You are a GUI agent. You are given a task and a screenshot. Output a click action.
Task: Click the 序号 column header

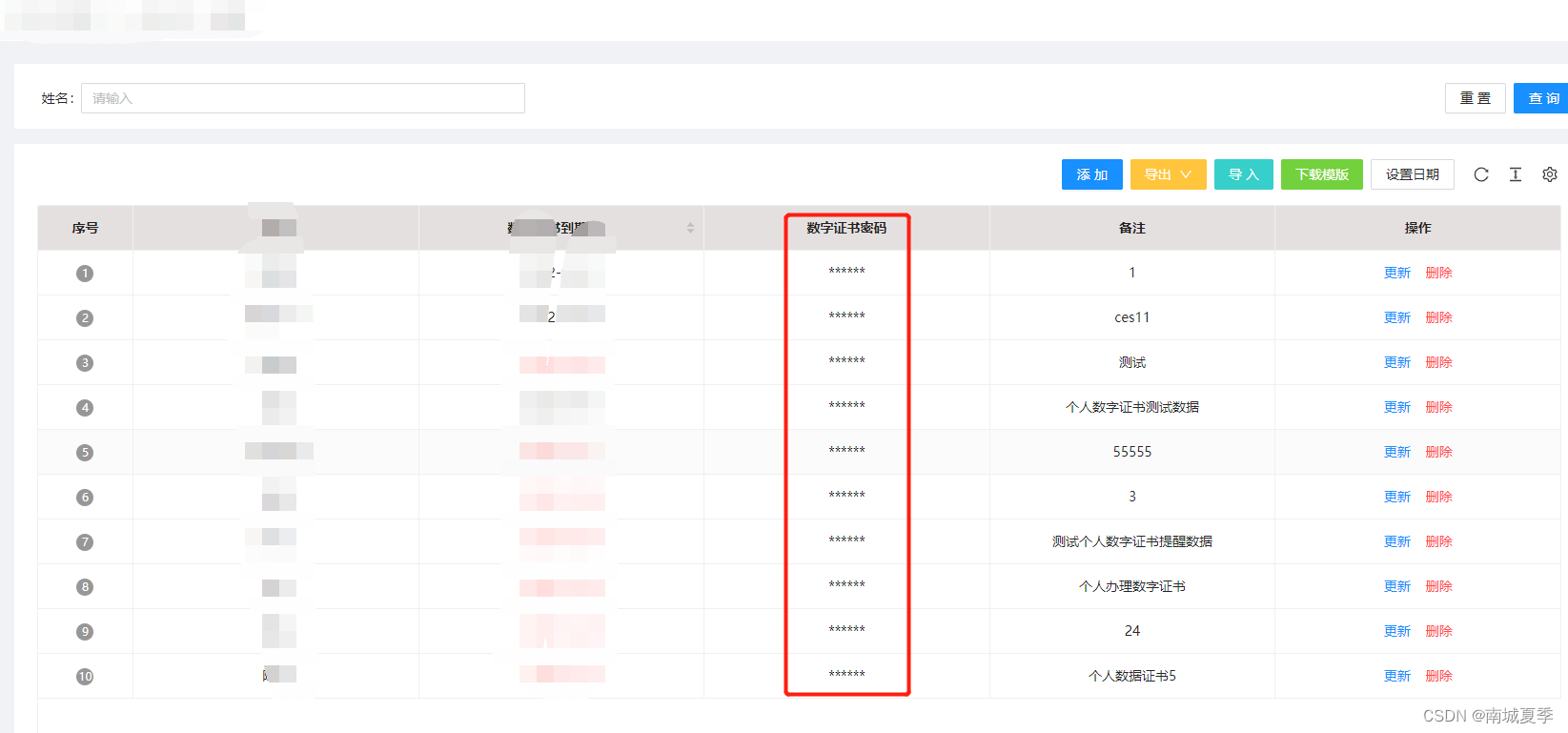[85, 228]
